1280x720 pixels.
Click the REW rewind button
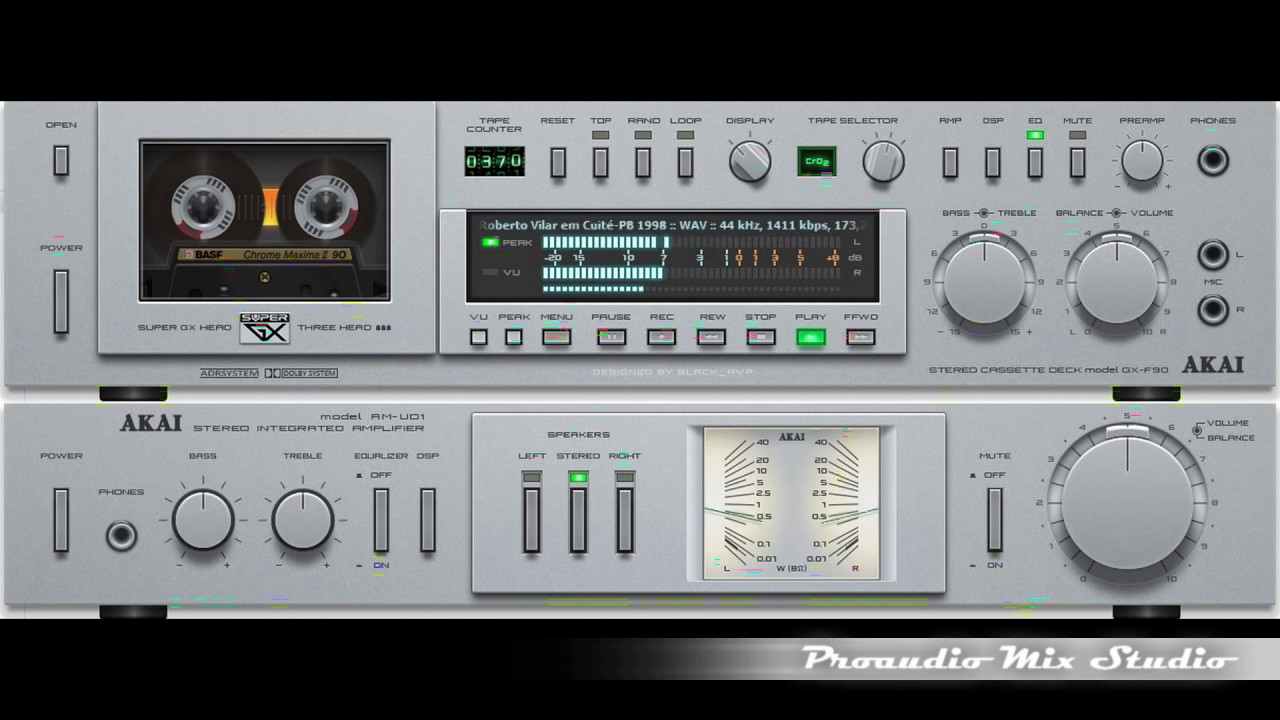[x=711, y=337]
